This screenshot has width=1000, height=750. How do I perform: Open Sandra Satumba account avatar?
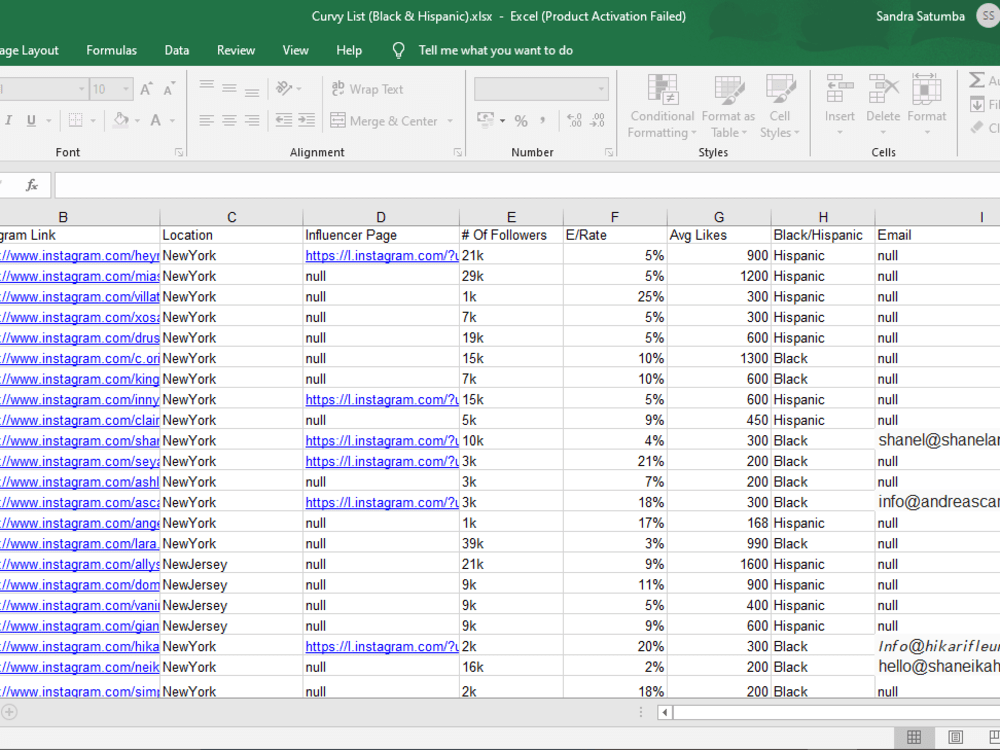(x=988, y=17)
